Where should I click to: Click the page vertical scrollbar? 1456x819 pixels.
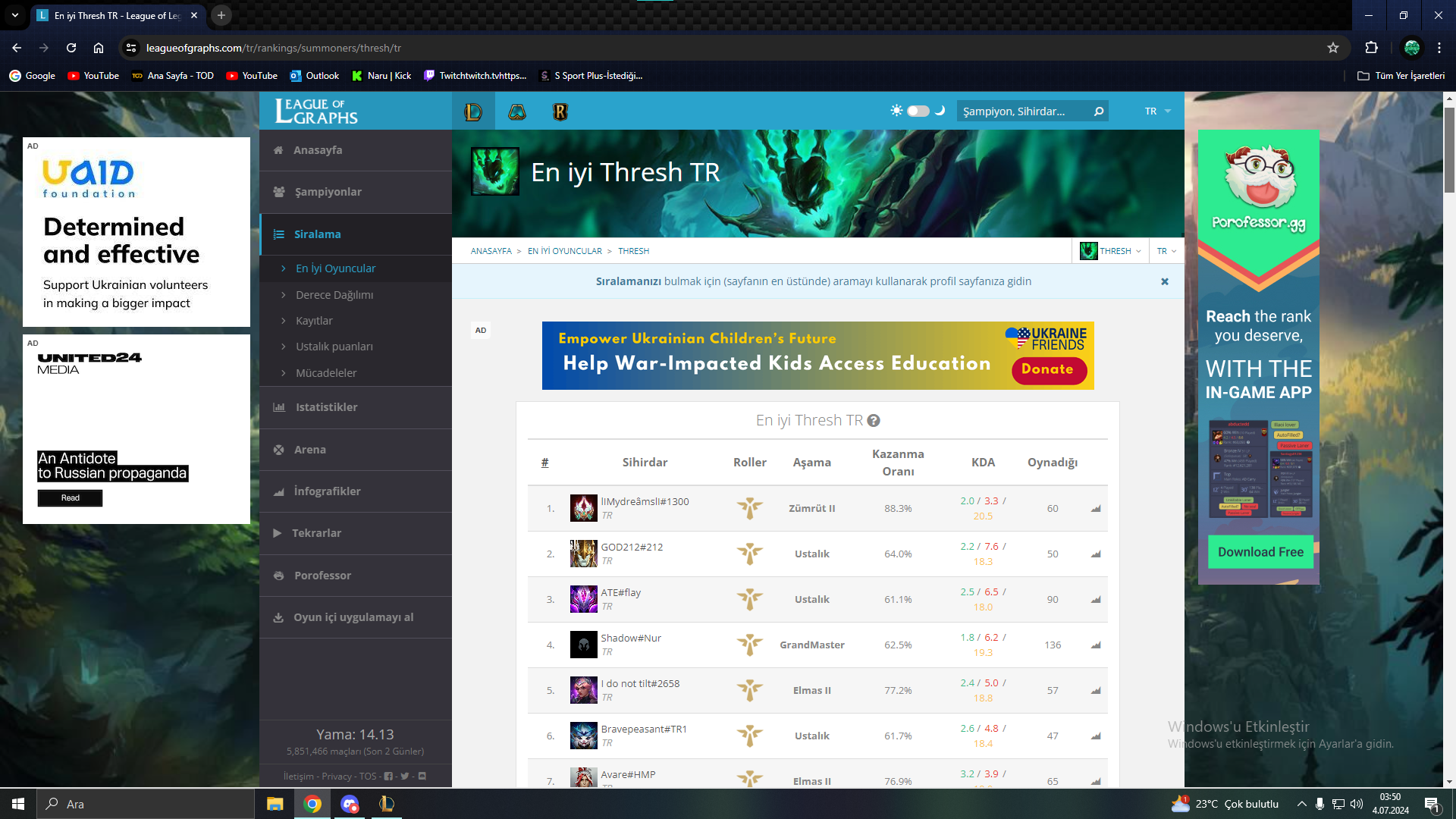click(x=1449, y=150)
